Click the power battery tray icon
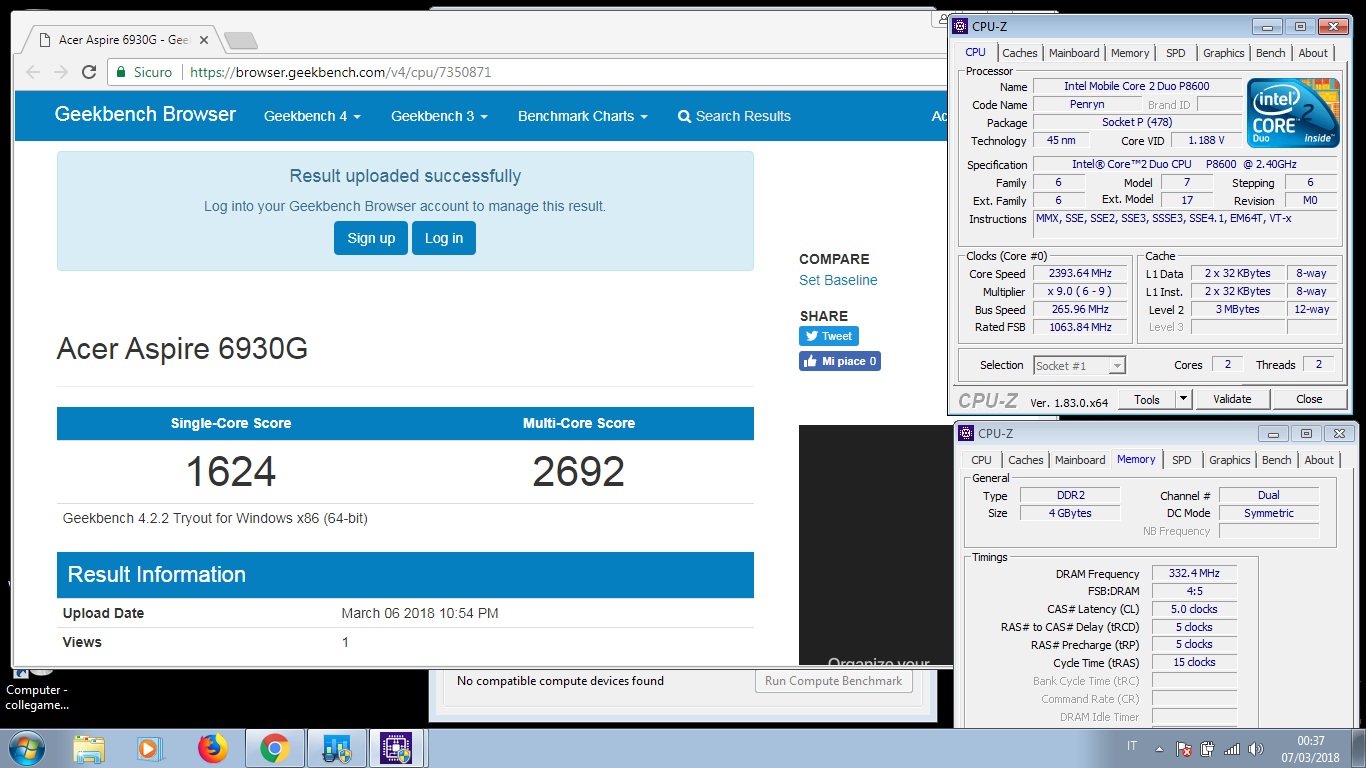This screenshot has width=1366, height=768. pyautogui.click(x=1207, y=748)
